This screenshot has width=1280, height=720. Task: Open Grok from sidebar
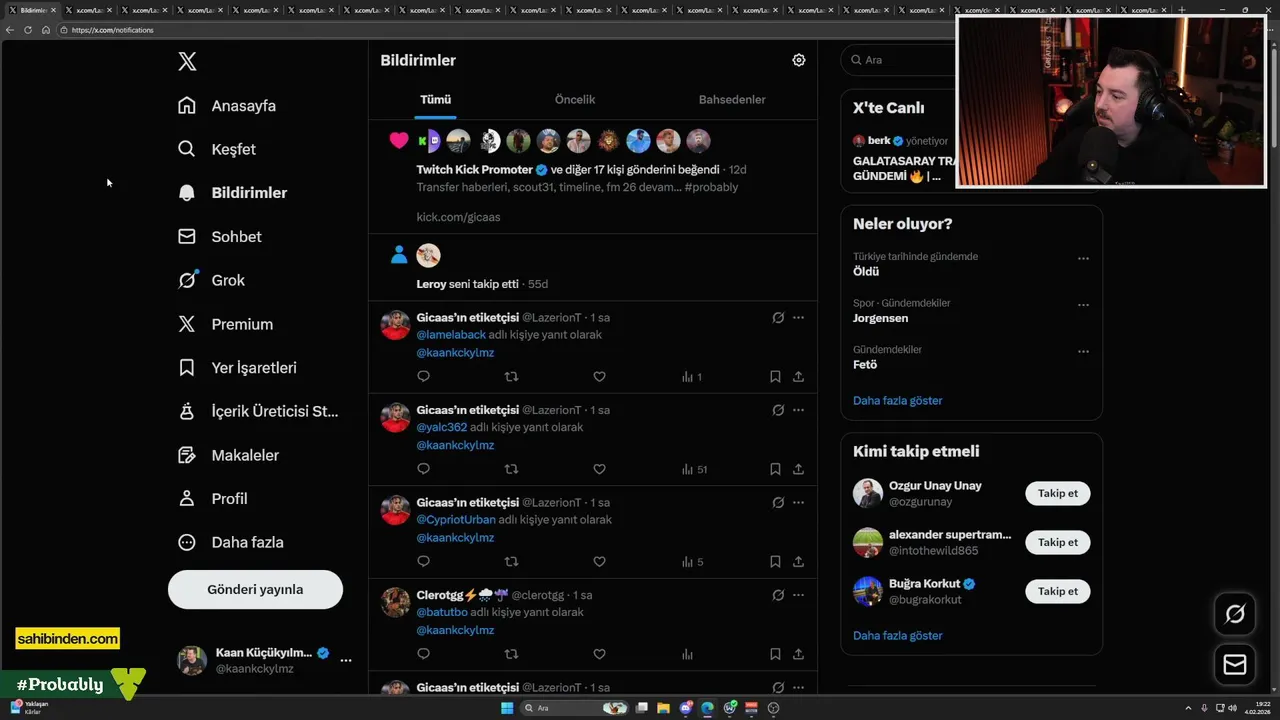(x=212, y=280)
